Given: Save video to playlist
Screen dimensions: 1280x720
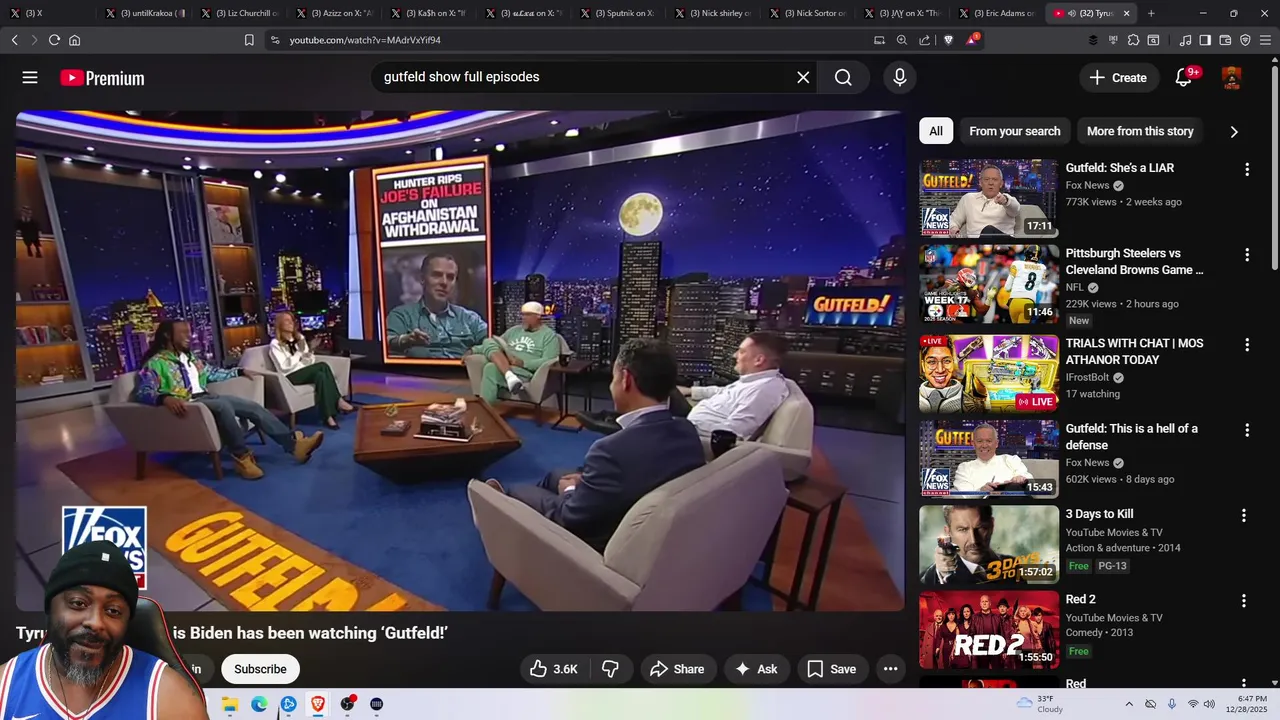Looking at the screenshot, I should (832, 669).
